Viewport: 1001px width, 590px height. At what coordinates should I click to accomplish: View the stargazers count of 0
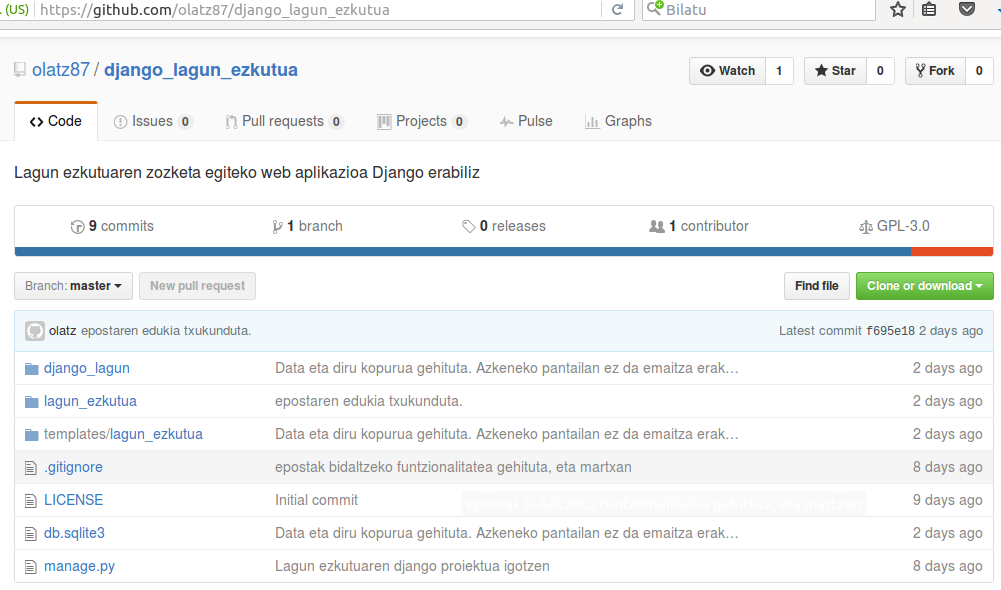pos(880,71)
